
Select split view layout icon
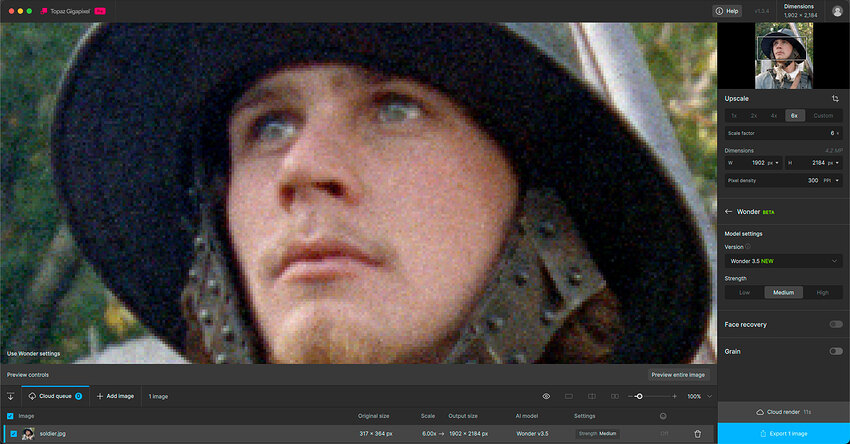coord(591,396)
